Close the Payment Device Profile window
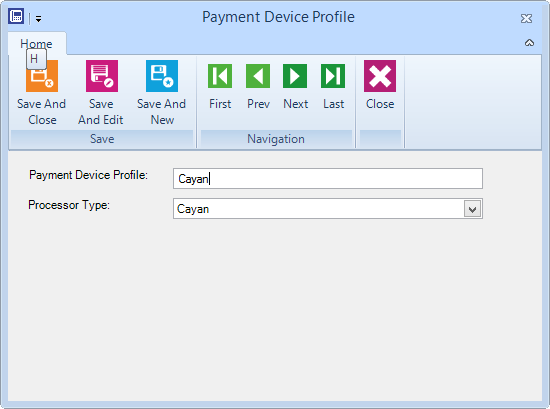The width and height of the screenshot is (550, 409). click(526, 18)
